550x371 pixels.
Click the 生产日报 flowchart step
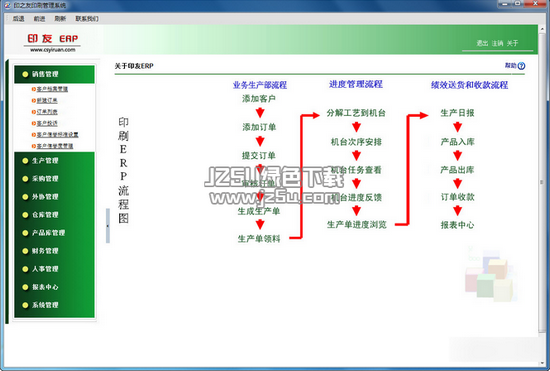point(457,113)
